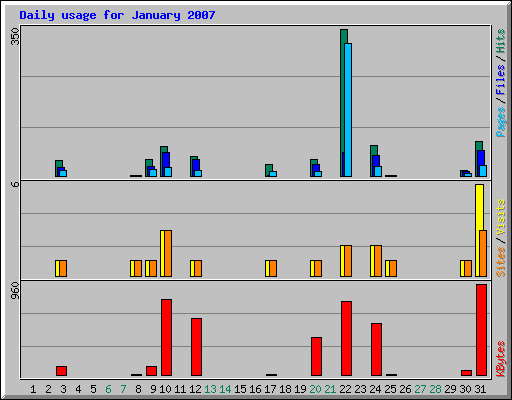Viewport: 512px width, 400px height.
Task: Select green weekend day label "21"
Action: (330, 389)
